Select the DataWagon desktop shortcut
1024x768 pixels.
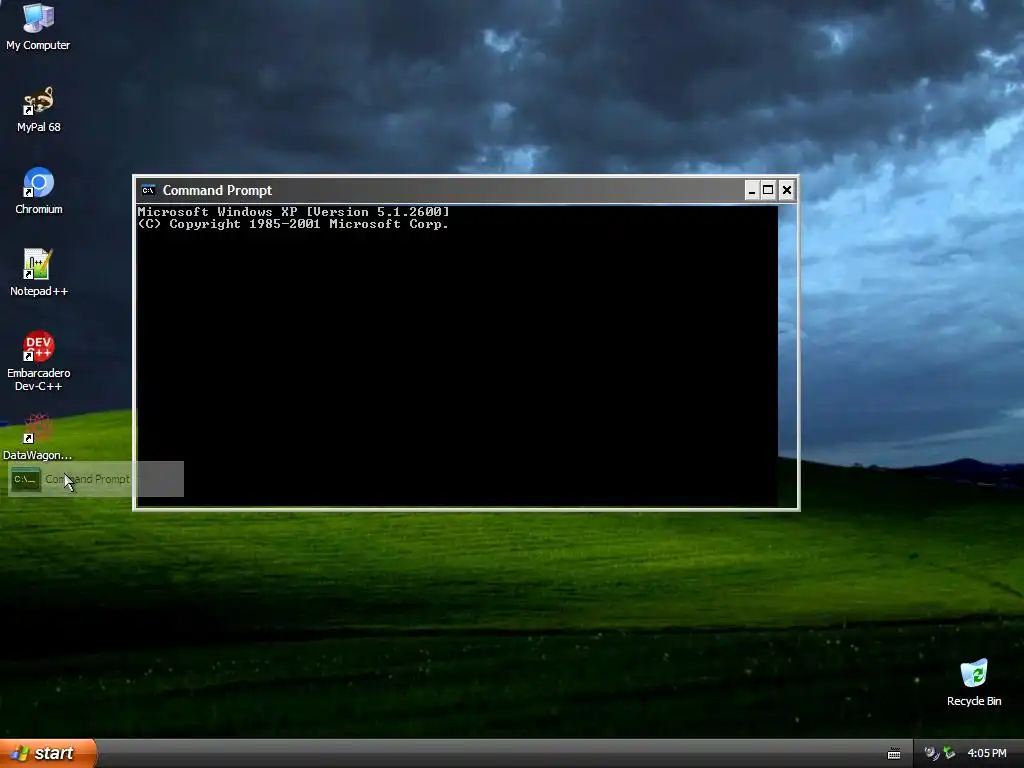(x=37, y=437)
